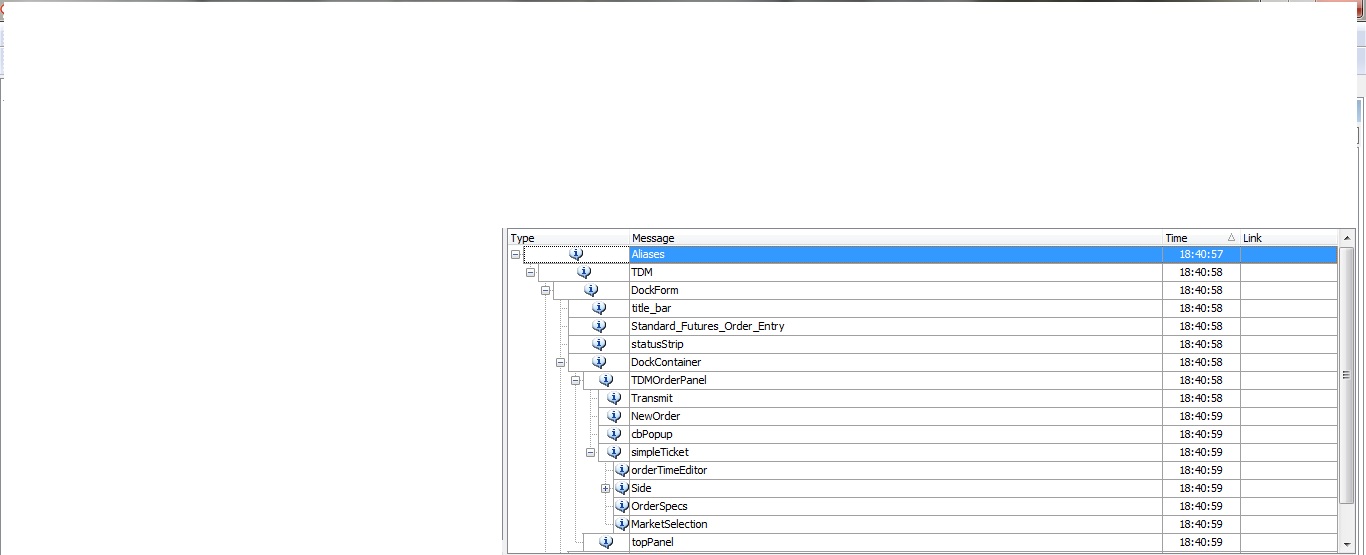This screenshot has width=1366, height=555.
Task: Click the info icon next to NewOrder
Action: [x=614, y=417]
